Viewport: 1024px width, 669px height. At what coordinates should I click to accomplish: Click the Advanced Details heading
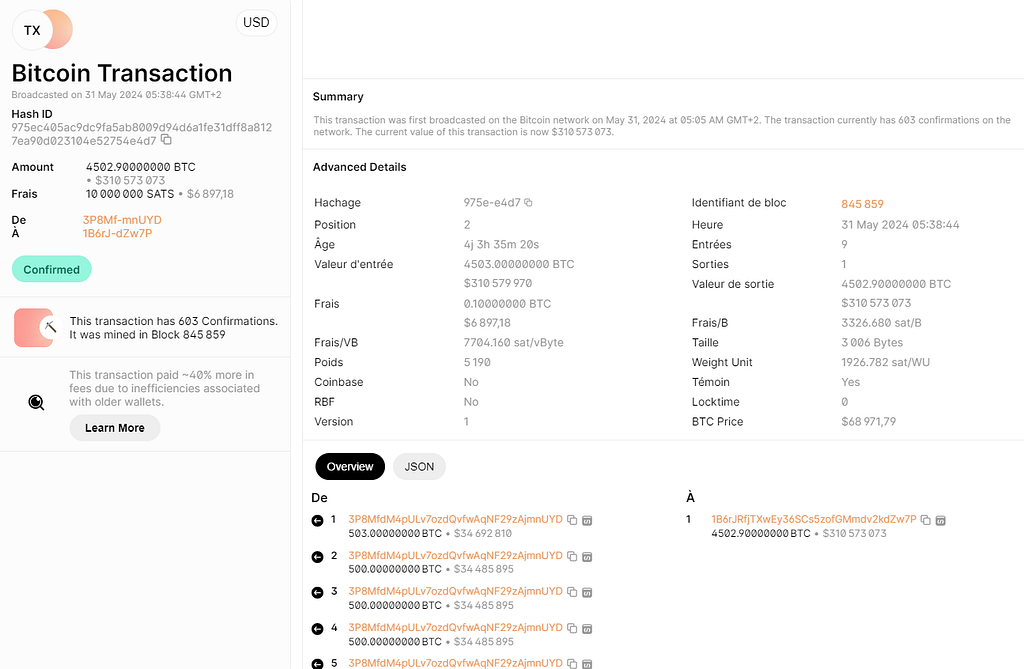(x=359, y=167)
